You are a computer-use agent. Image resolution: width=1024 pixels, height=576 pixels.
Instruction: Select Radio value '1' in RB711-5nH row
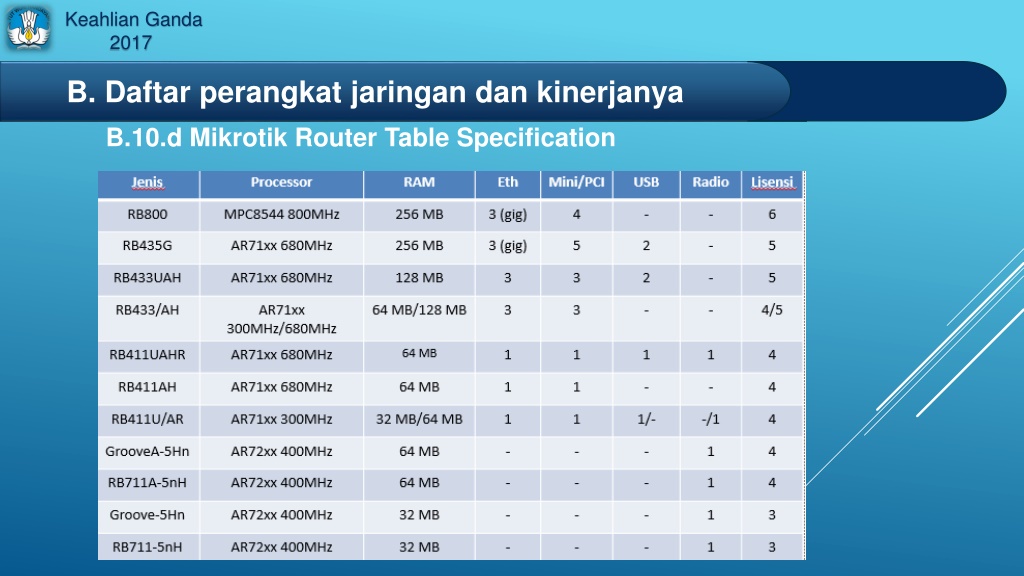point(711,547)
